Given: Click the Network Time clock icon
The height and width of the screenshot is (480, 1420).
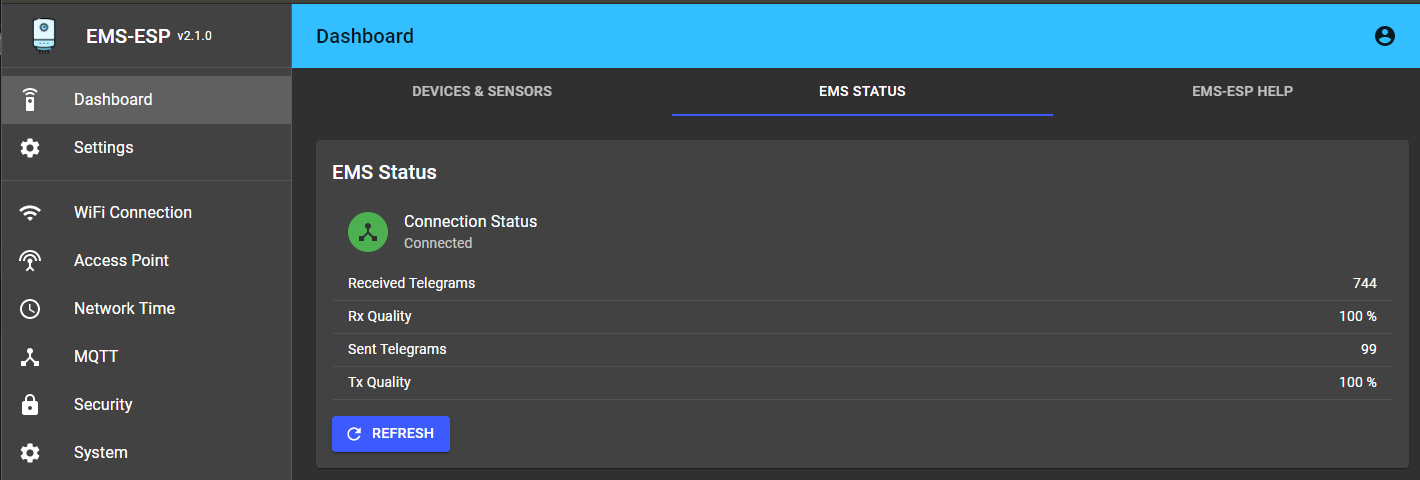Looking at the screenshot, I should [x=30, y=309].
